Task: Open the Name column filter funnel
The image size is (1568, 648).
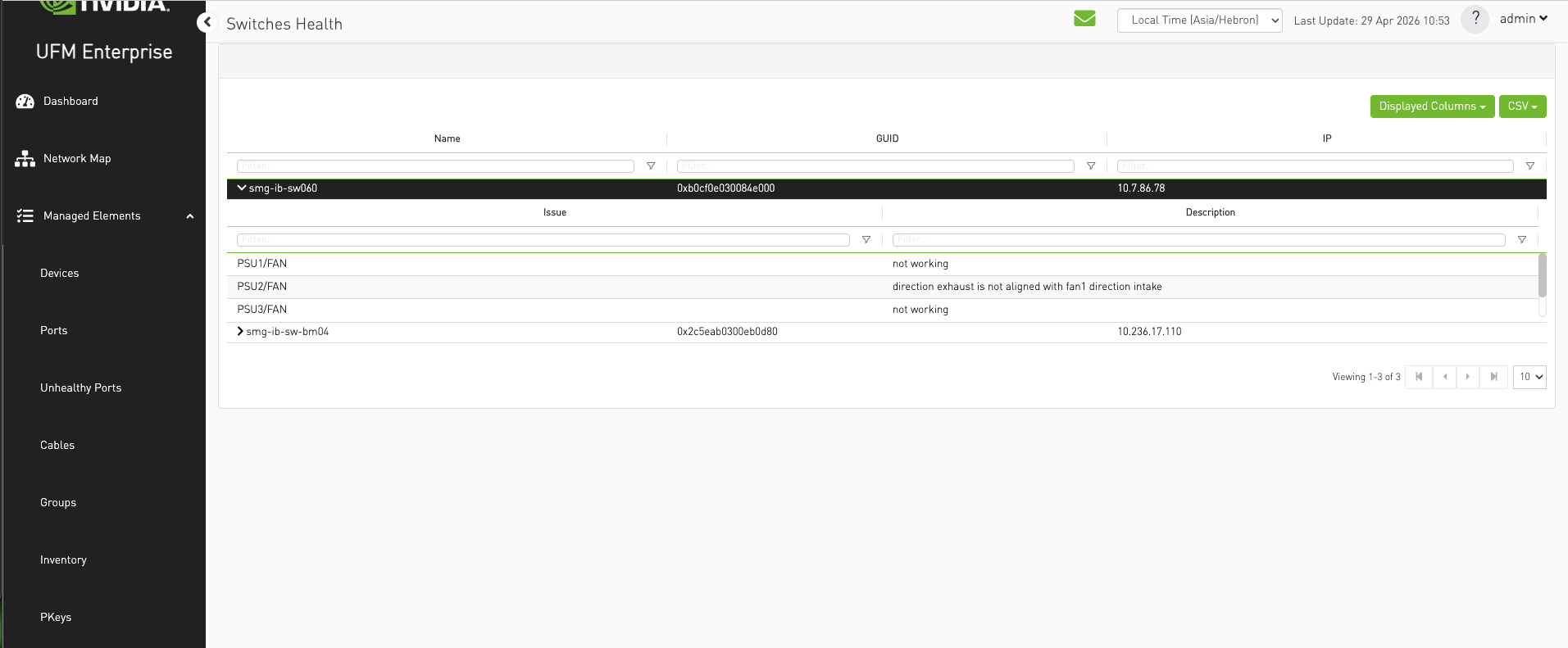Action: (x=651, y=166)
